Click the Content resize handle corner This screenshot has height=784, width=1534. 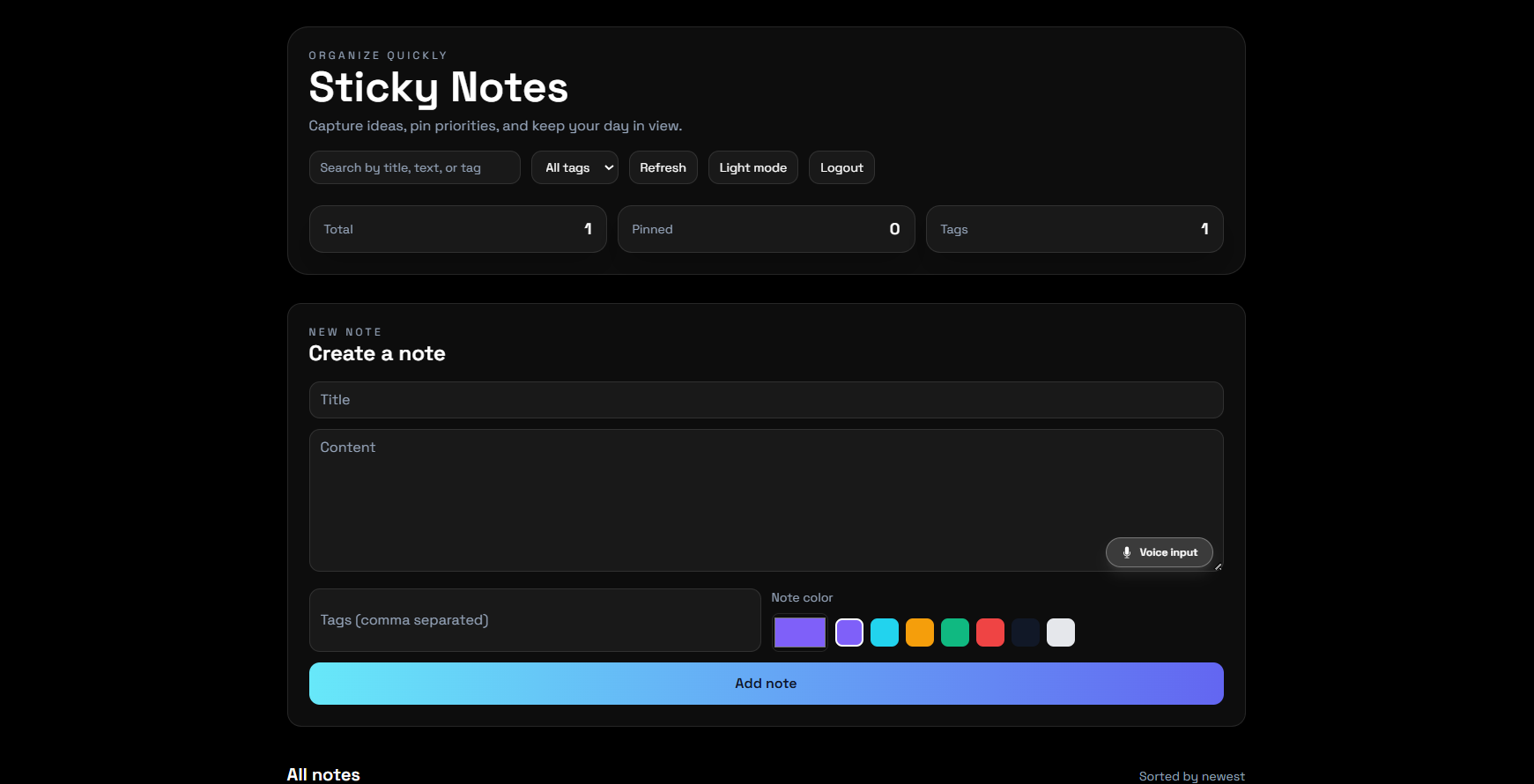(x=1218, y=566)
